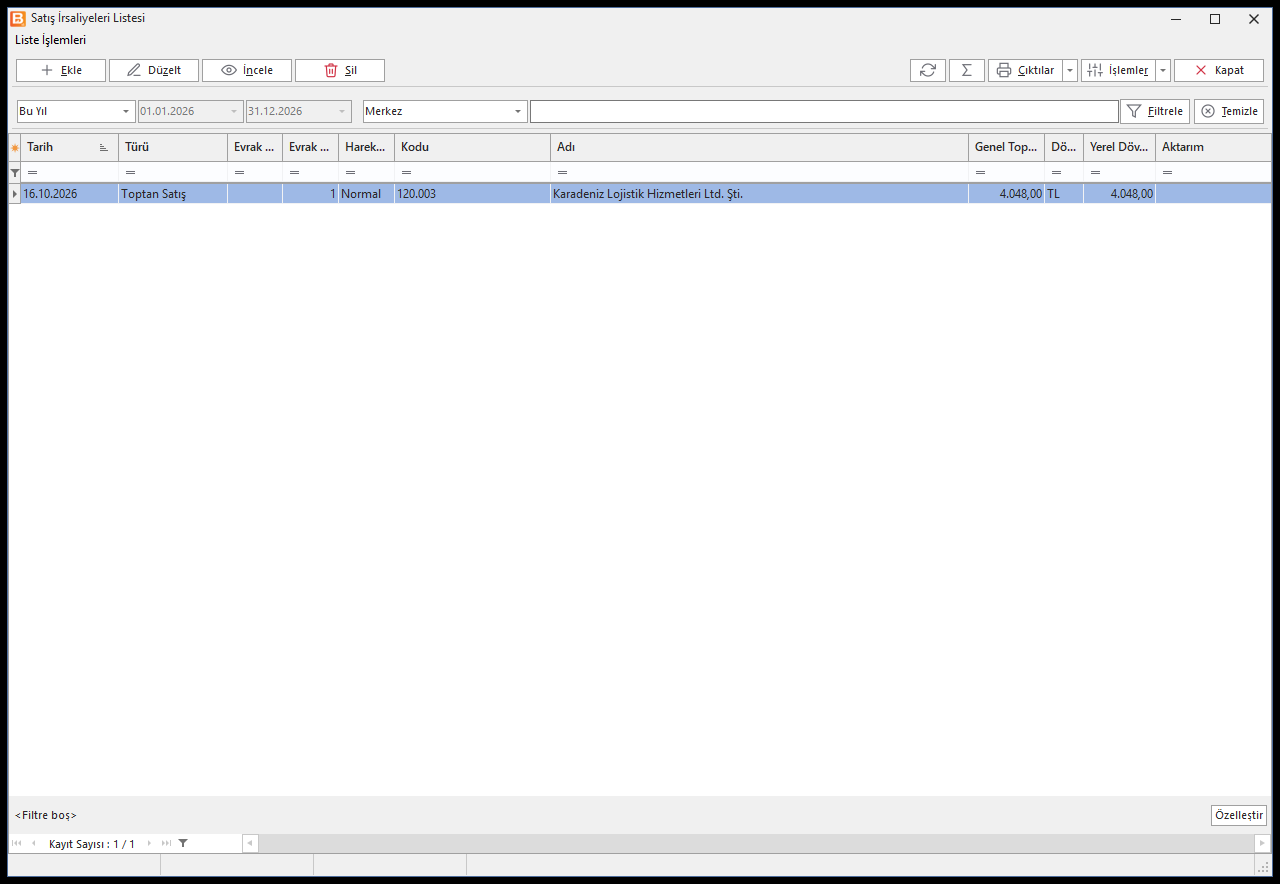
Task: Click the sigma totals icon
Action: [x=966, y=70]
